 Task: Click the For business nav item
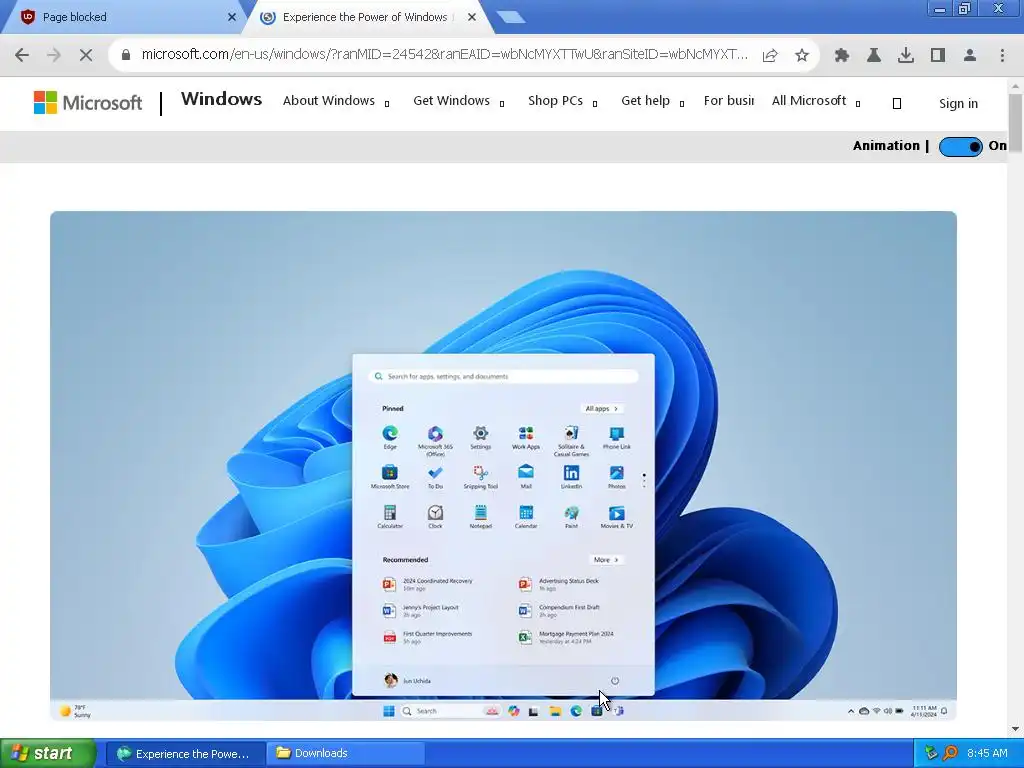point(728,101)
